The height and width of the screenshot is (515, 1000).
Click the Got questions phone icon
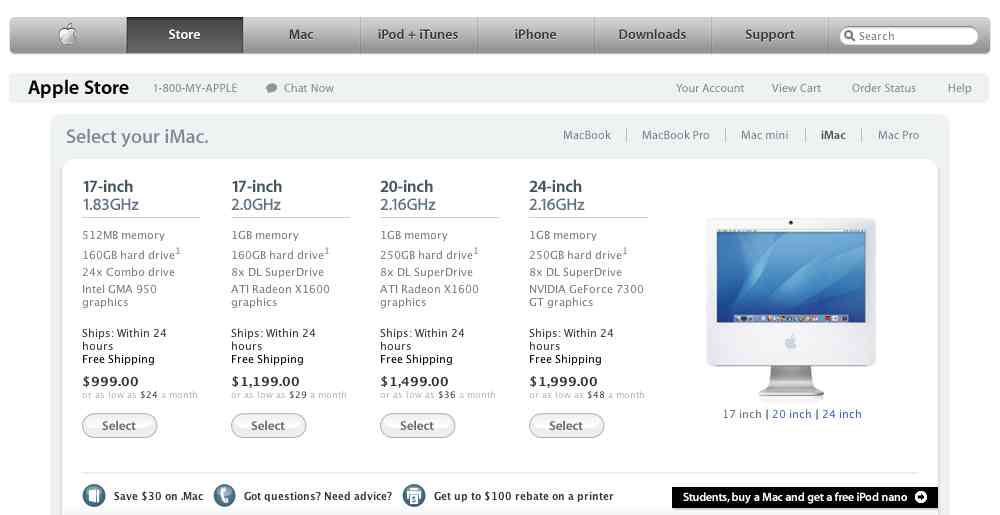(224, 496)
